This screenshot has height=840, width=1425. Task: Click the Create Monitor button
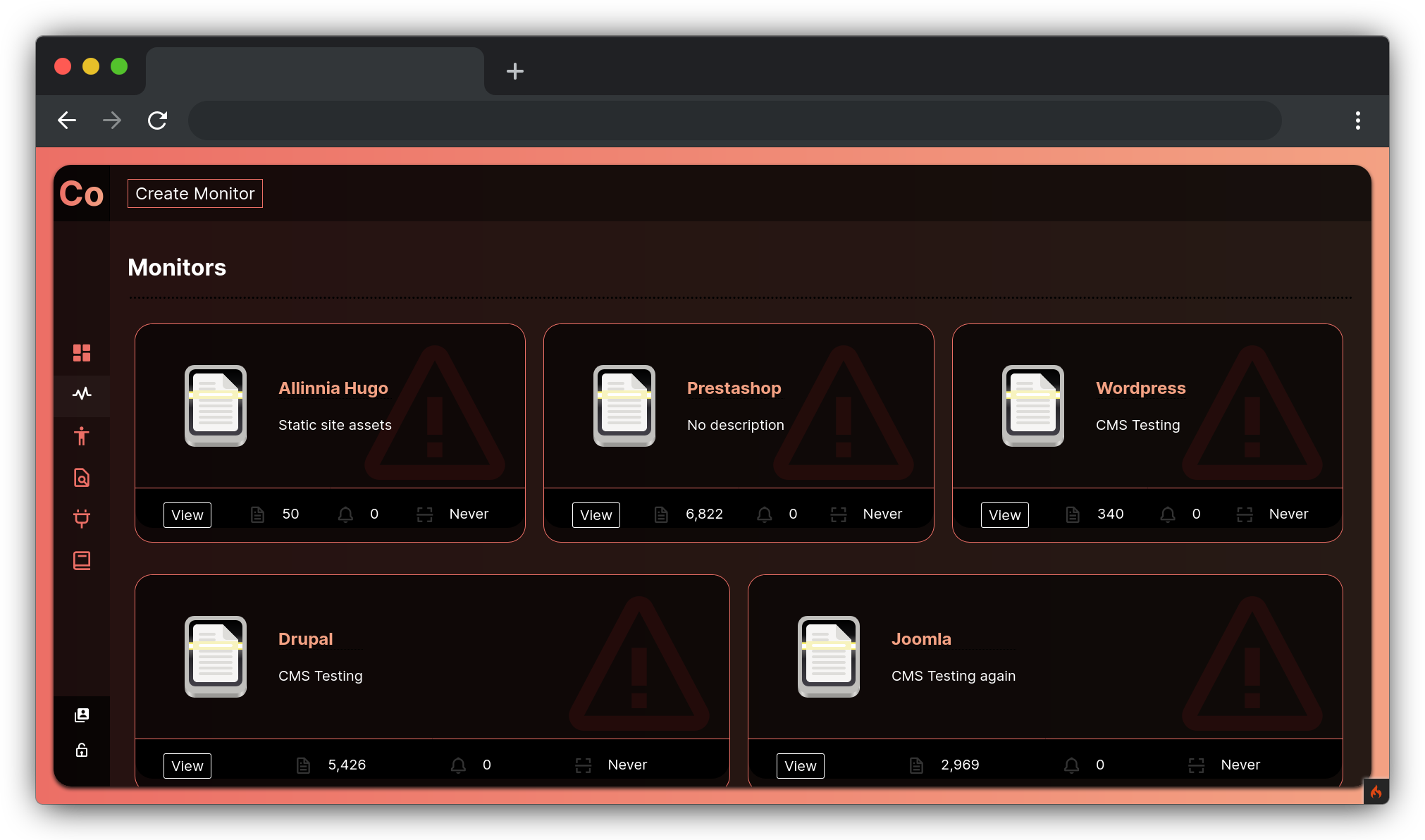(195, 193)
